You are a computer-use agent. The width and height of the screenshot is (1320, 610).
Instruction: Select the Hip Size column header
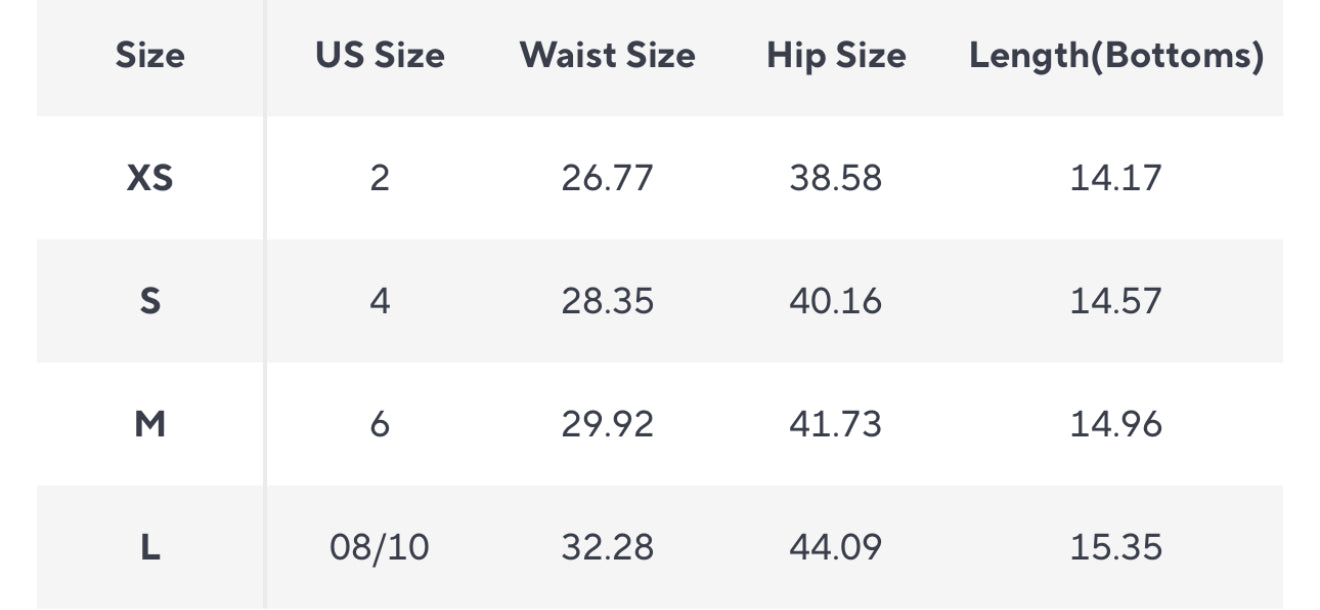836,56
